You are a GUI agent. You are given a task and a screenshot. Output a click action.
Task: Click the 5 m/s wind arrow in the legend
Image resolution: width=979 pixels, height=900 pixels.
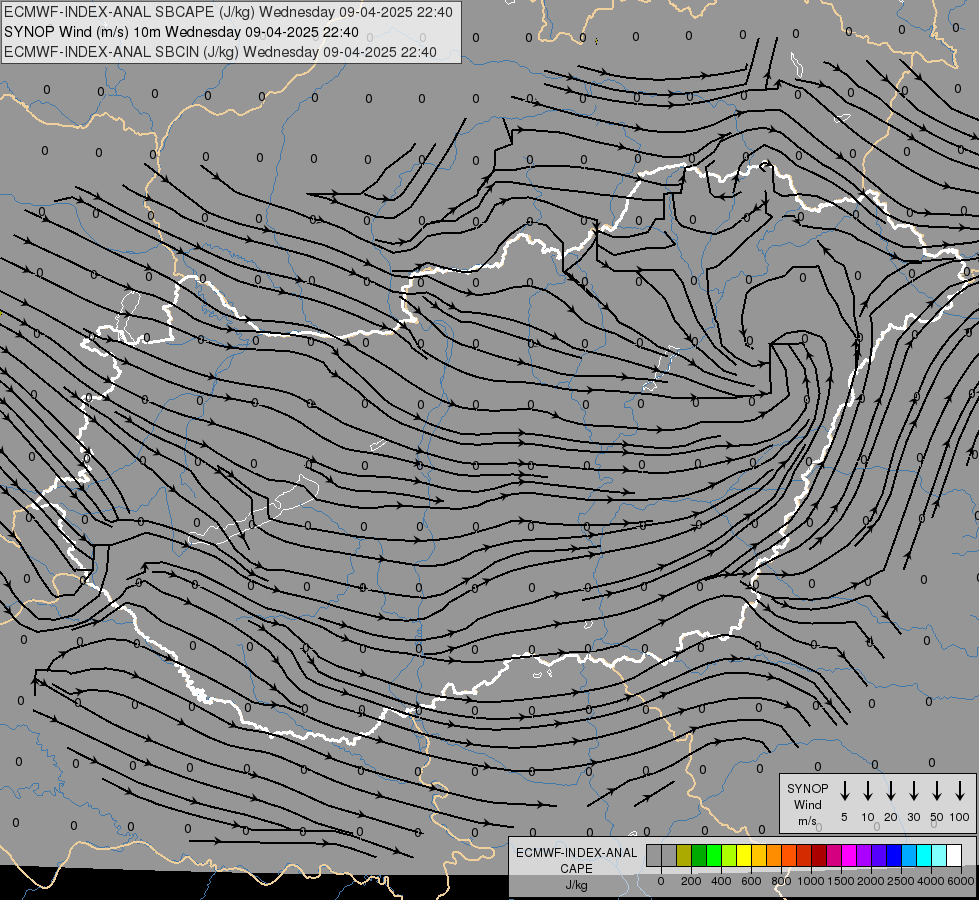click(x=844, y=791)
